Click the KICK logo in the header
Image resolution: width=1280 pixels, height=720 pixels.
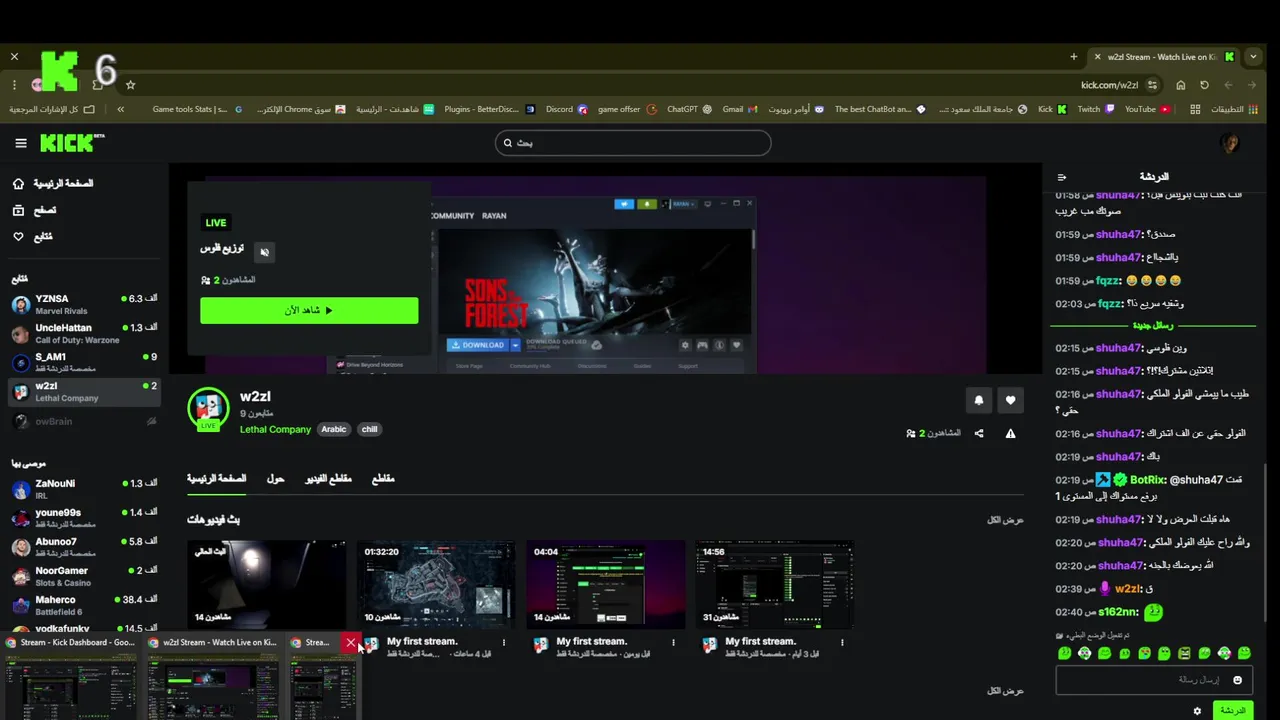(72, 143)
